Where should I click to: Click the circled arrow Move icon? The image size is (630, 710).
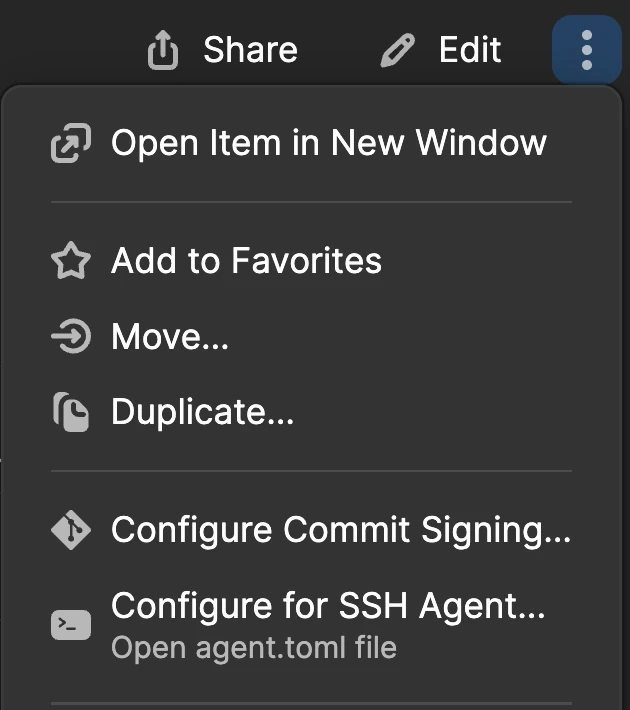pos(71,336)
